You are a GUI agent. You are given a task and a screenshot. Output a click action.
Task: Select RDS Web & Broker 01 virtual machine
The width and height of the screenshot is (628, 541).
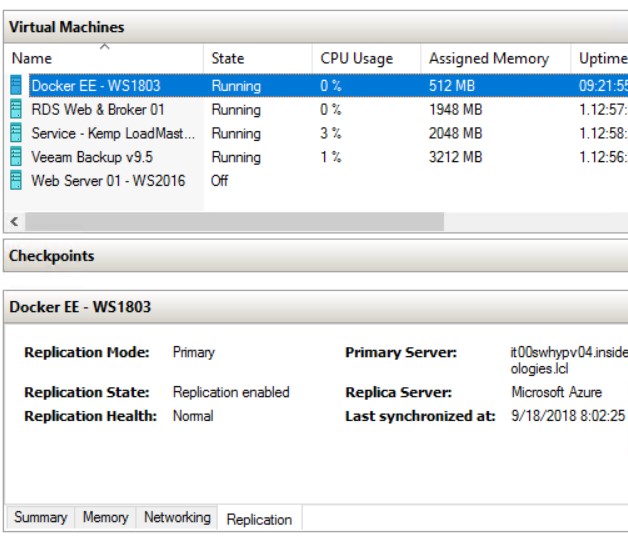(x=98, y=109)
